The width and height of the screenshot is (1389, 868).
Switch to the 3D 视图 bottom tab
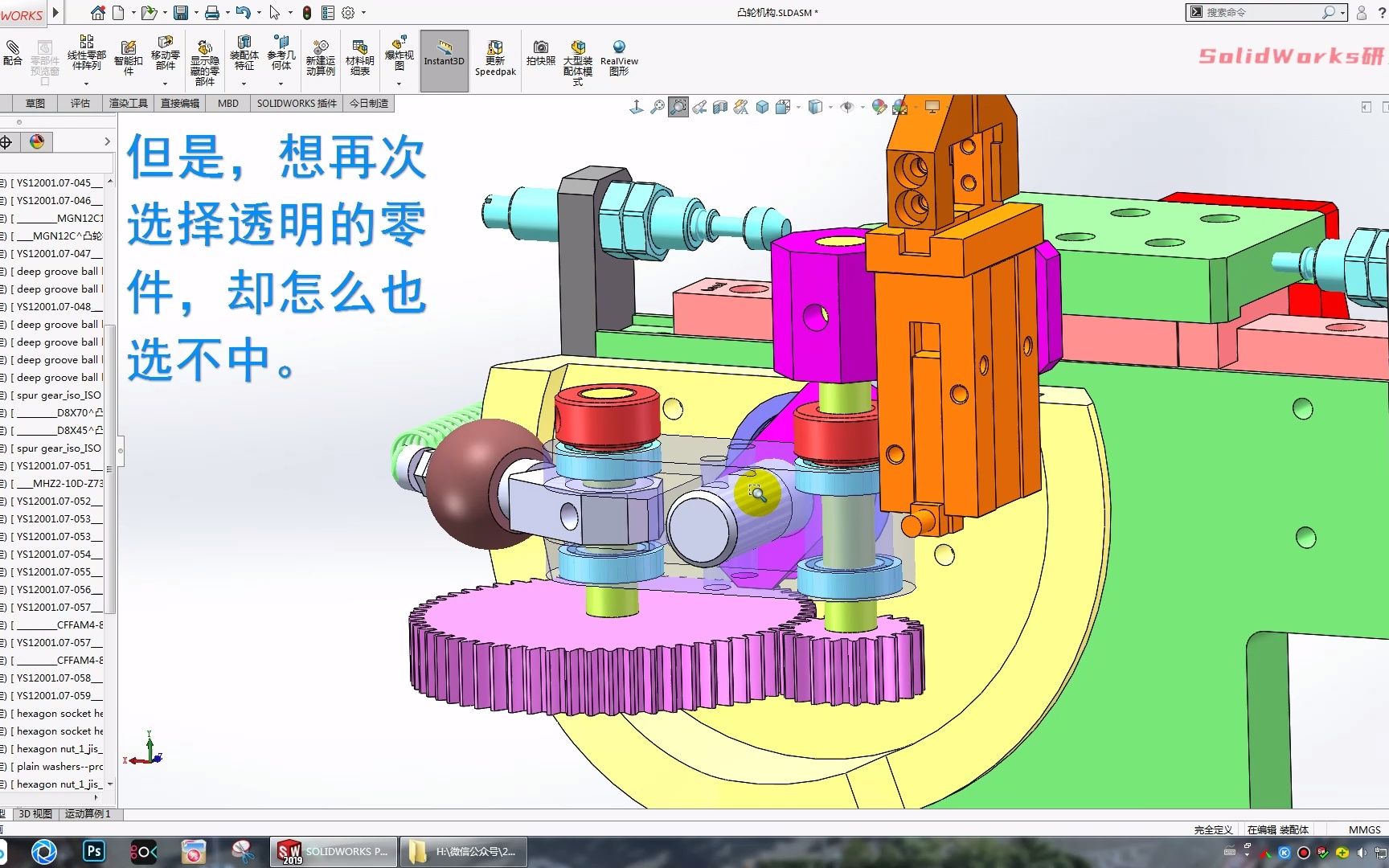click(35, 814)
